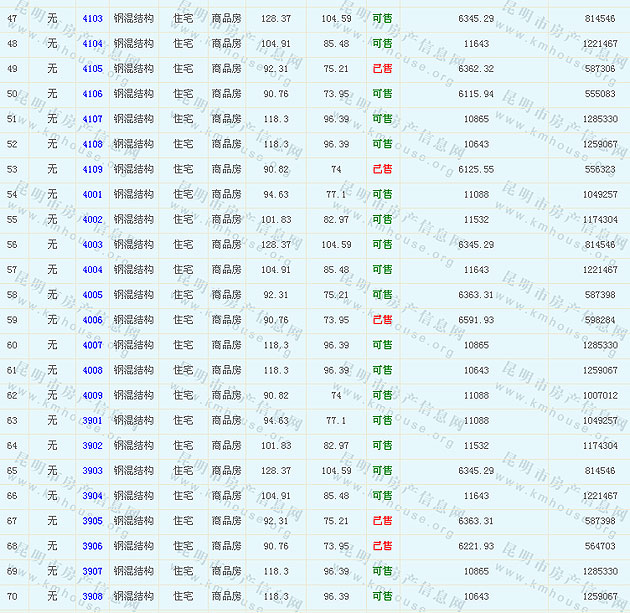Open room 4103 link
The width and height of the screenshot is (630, 613).
pyautogui.click(x=92, y=19)
